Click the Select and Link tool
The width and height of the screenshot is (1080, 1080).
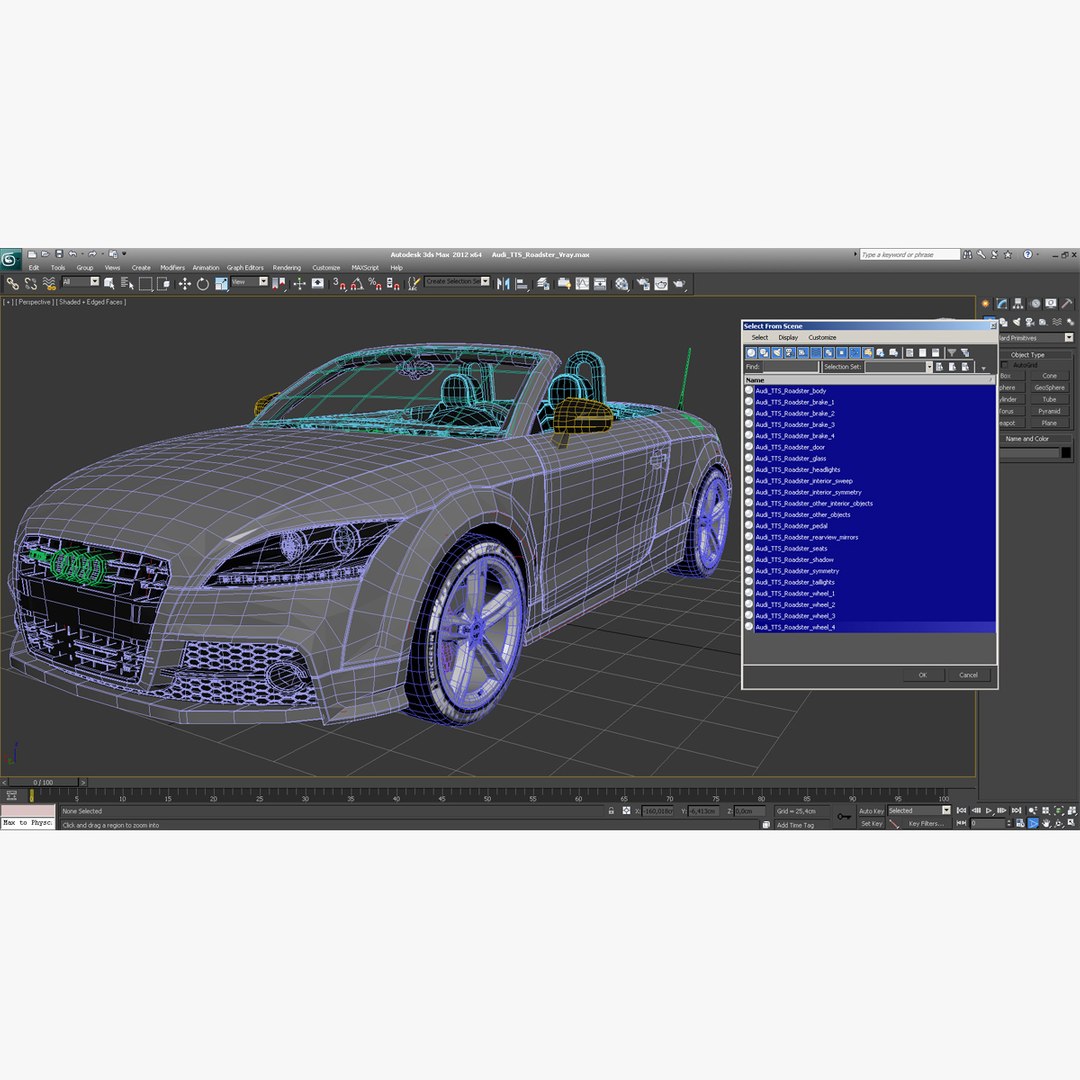[x=12, y=283]
